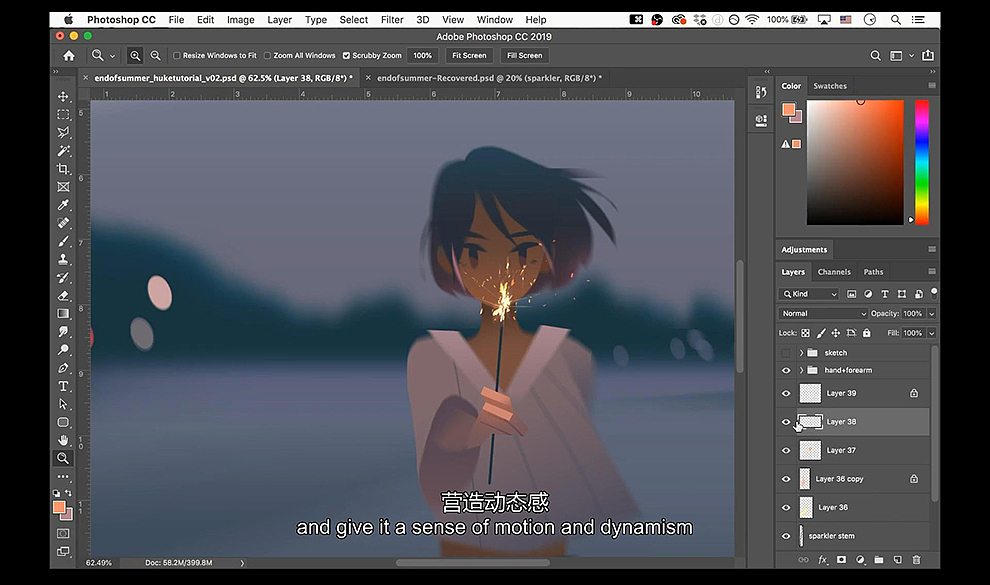
Task: Show the sketch group layer
Action: click(785, 353)
